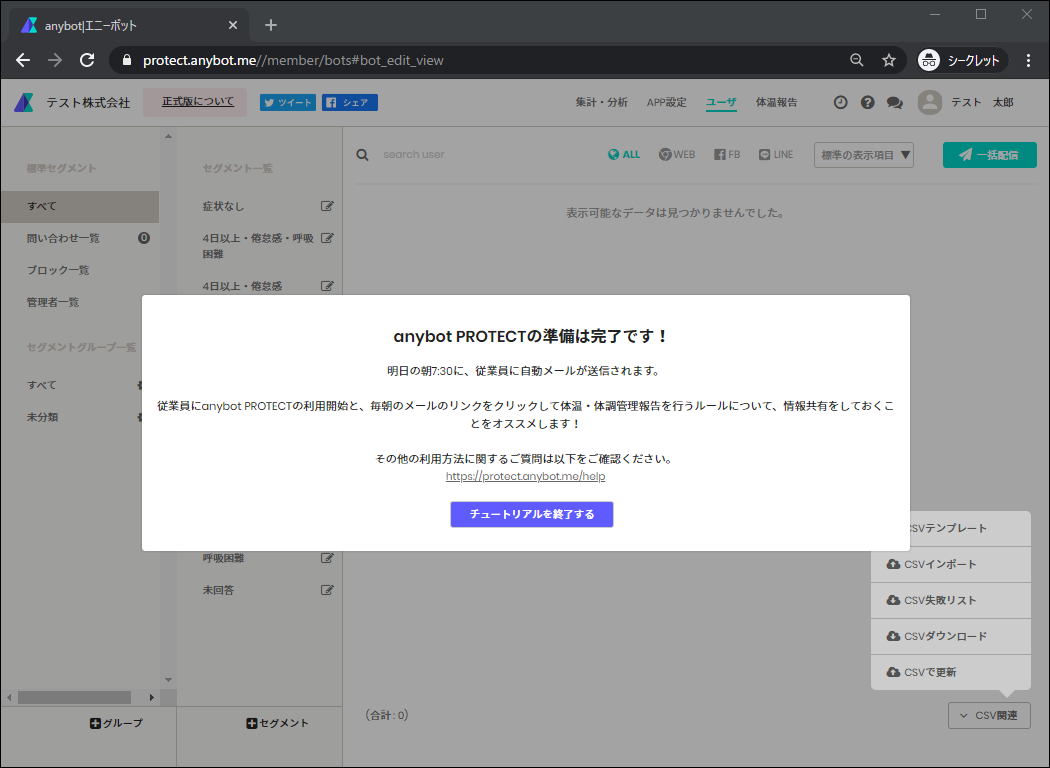Click the テスト 太郎 profile avatar icon
This screenshot has width=1050, height=768.
(930, 101)
